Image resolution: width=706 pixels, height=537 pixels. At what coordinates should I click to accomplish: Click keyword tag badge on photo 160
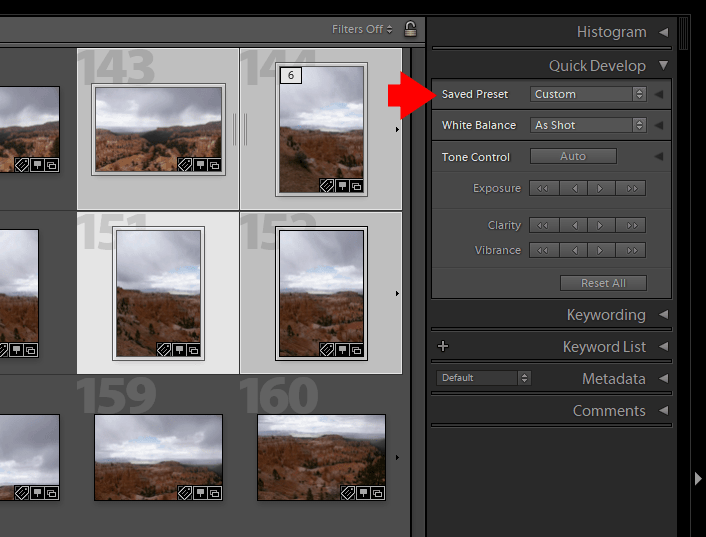(x=348, y=493)
